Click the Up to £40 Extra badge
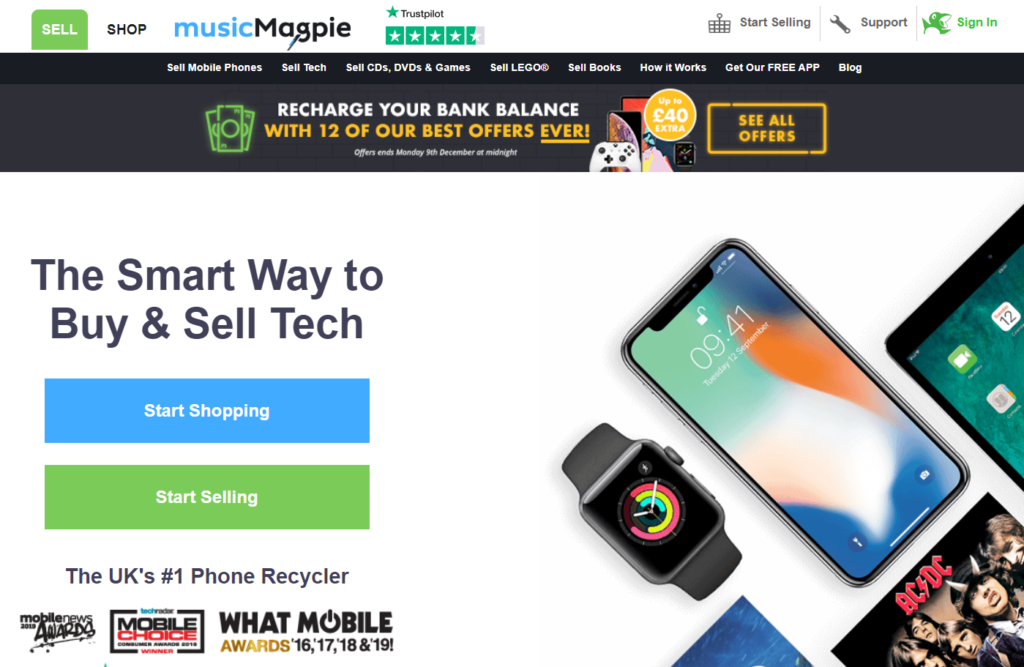Screen dimensions: 1024x667 pyautogui.click(x=670, y=116)
